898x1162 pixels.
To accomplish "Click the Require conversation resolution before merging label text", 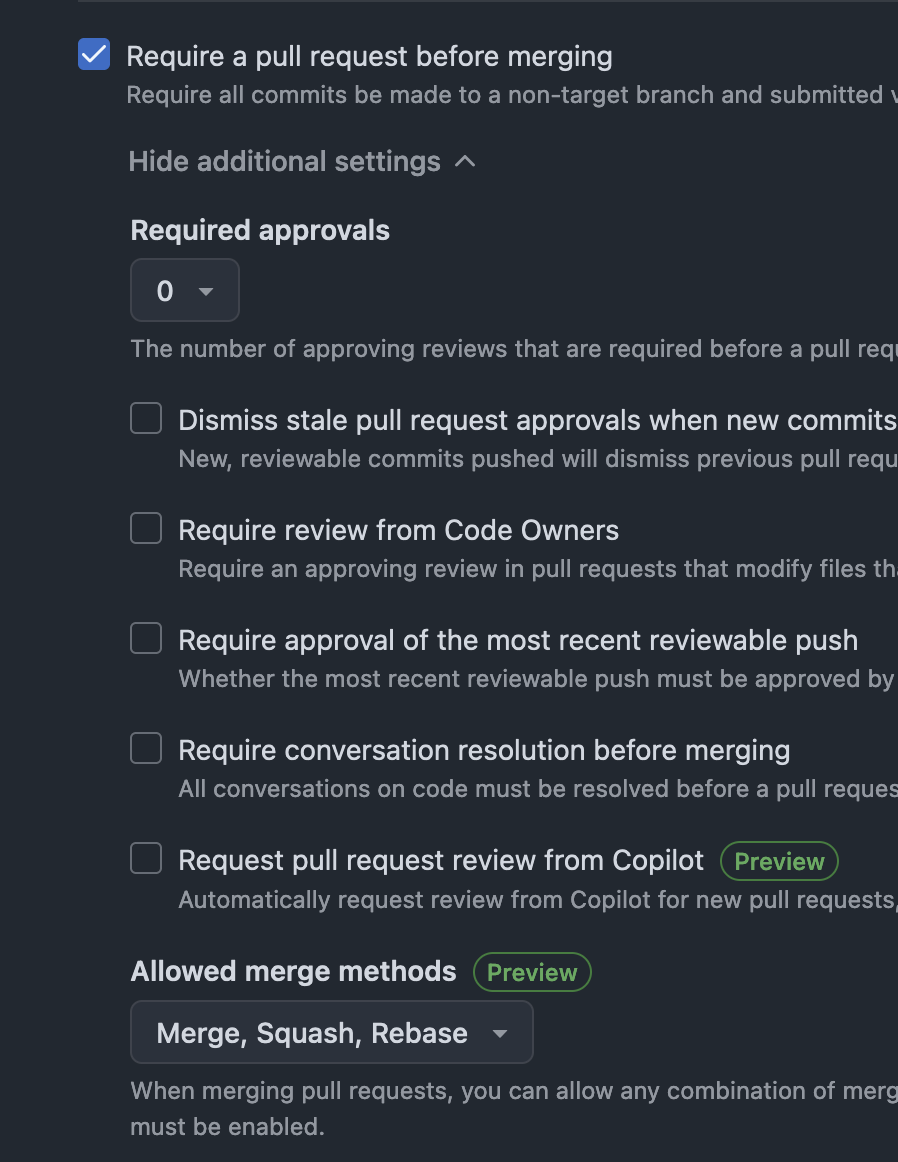I will (484, 750).
